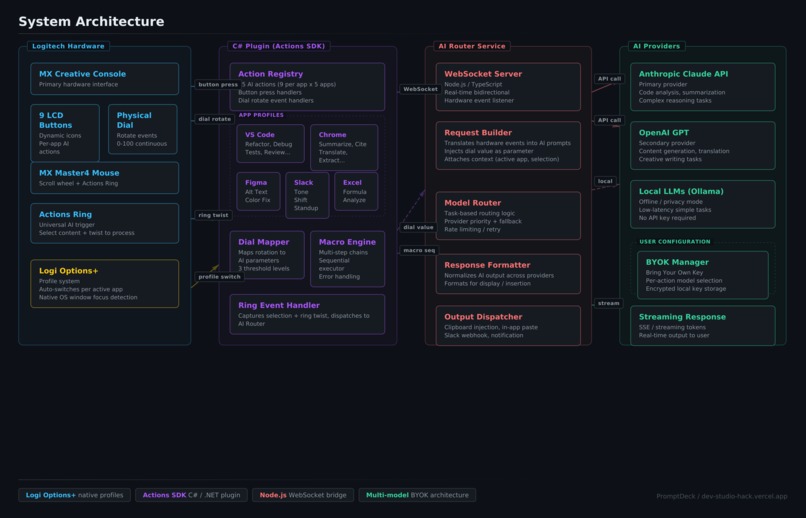Click the Model Router block
This screenshot has height=518, width=806.
(508, 216)
